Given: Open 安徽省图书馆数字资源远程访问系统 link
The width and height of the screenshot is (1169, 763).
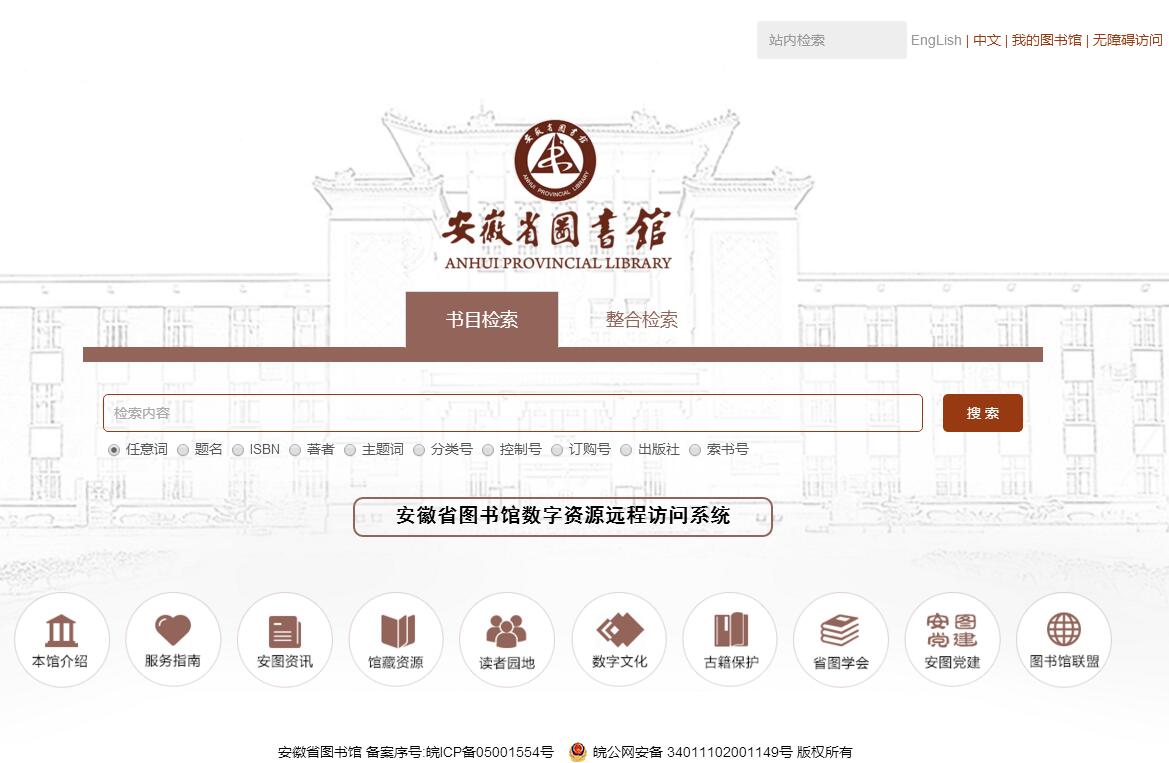Looking at the screenshot, I should tap(563, 516).
